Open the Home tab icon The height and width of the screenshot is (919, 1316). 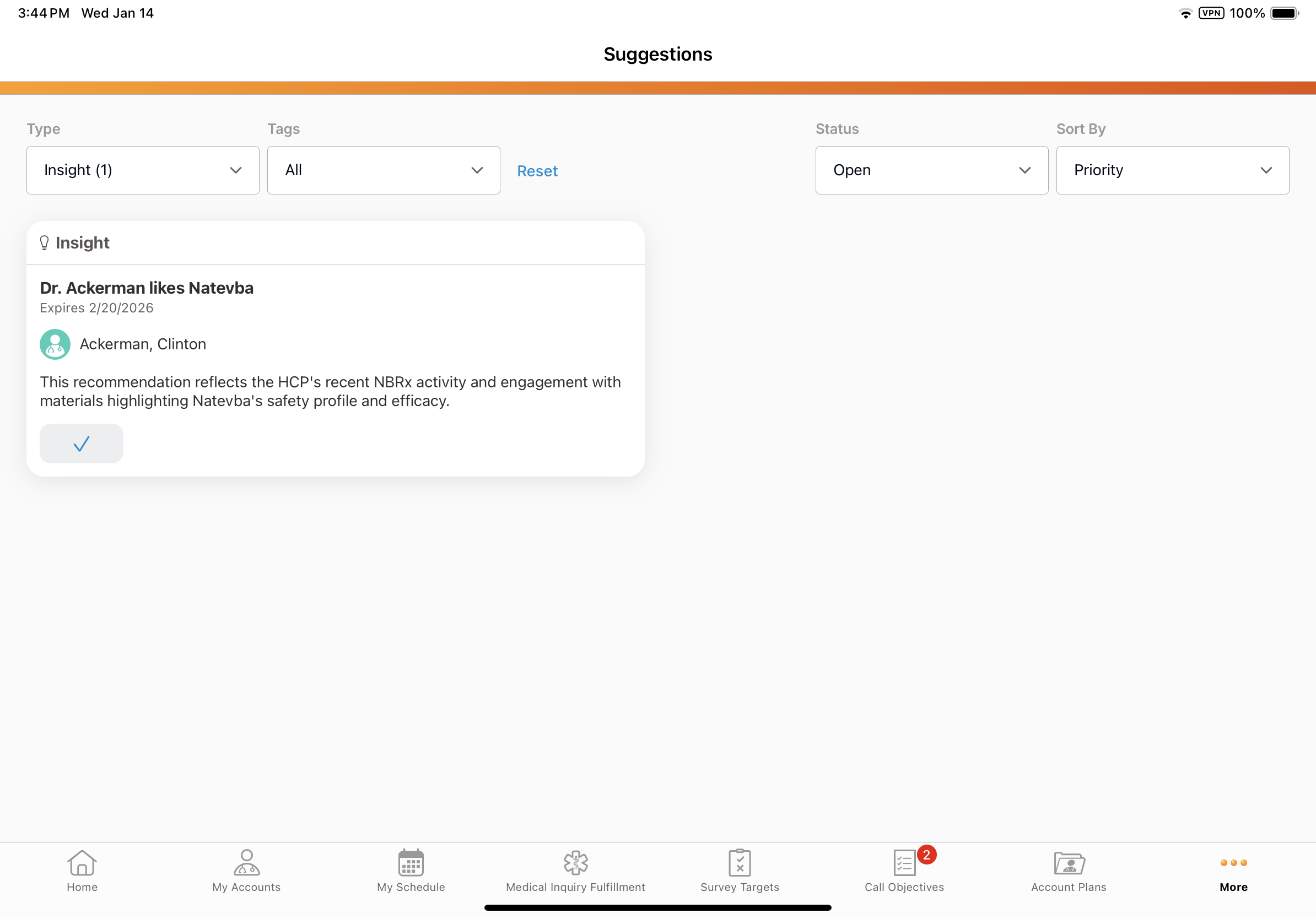click(82, 862)
